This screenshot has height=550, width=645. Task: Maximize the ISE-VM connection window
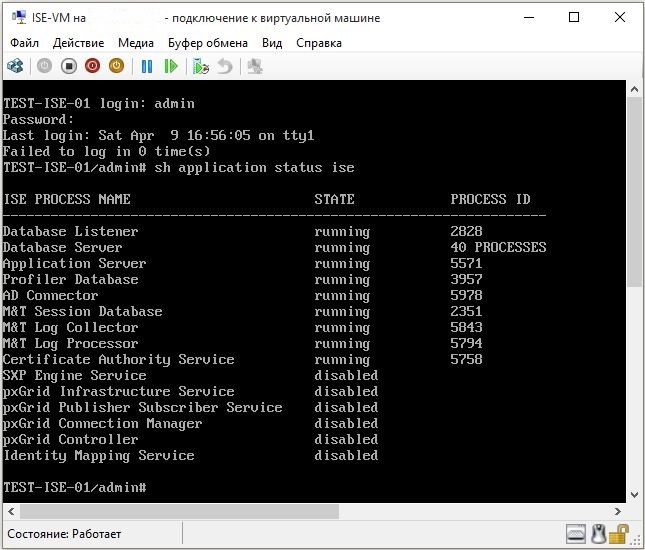coord(574,17)
